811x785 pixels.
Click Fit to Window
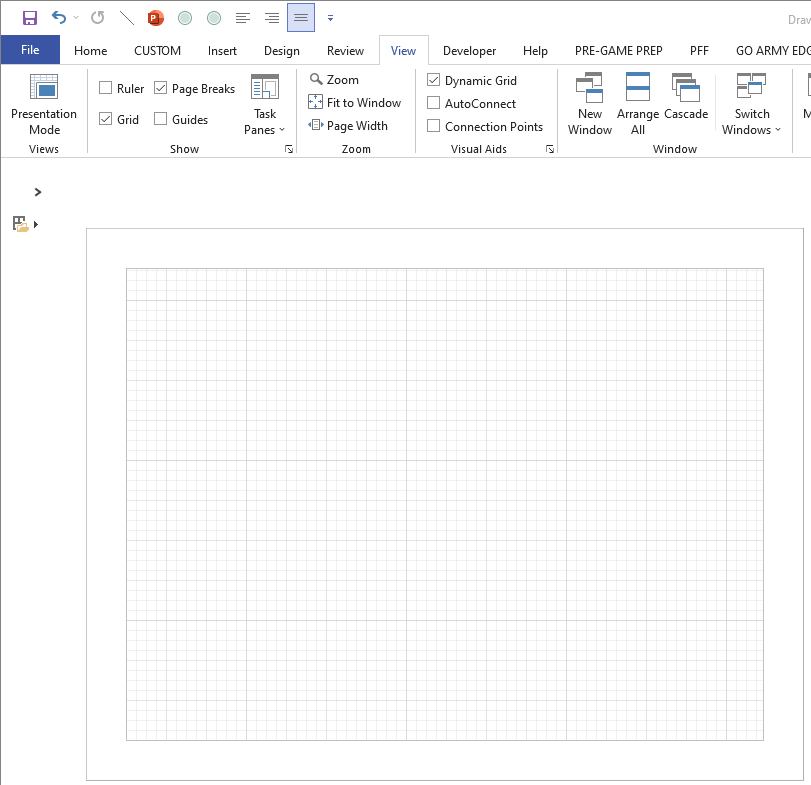[355, 102]
